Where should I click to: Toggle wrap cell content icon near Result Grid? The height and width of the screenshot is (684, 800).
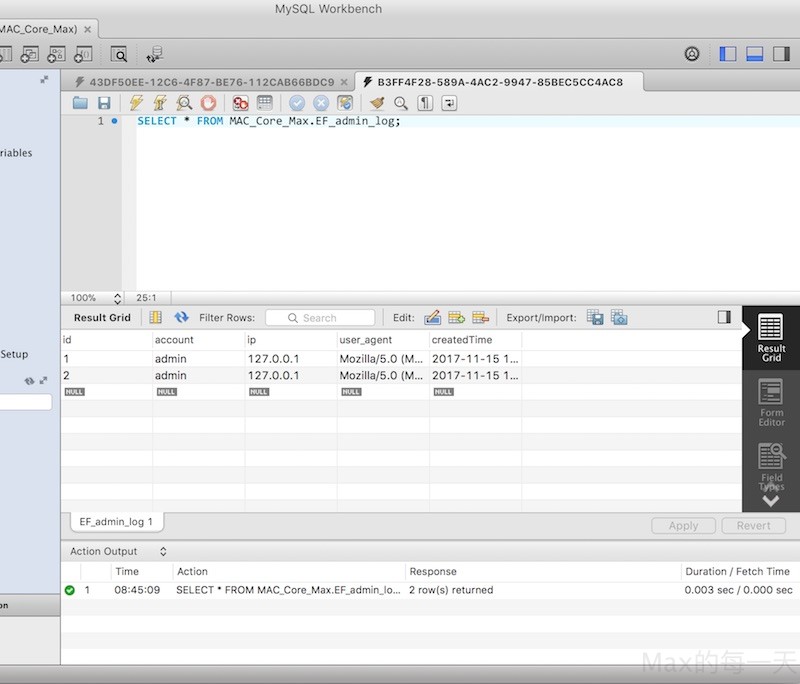tap(156, 317)
